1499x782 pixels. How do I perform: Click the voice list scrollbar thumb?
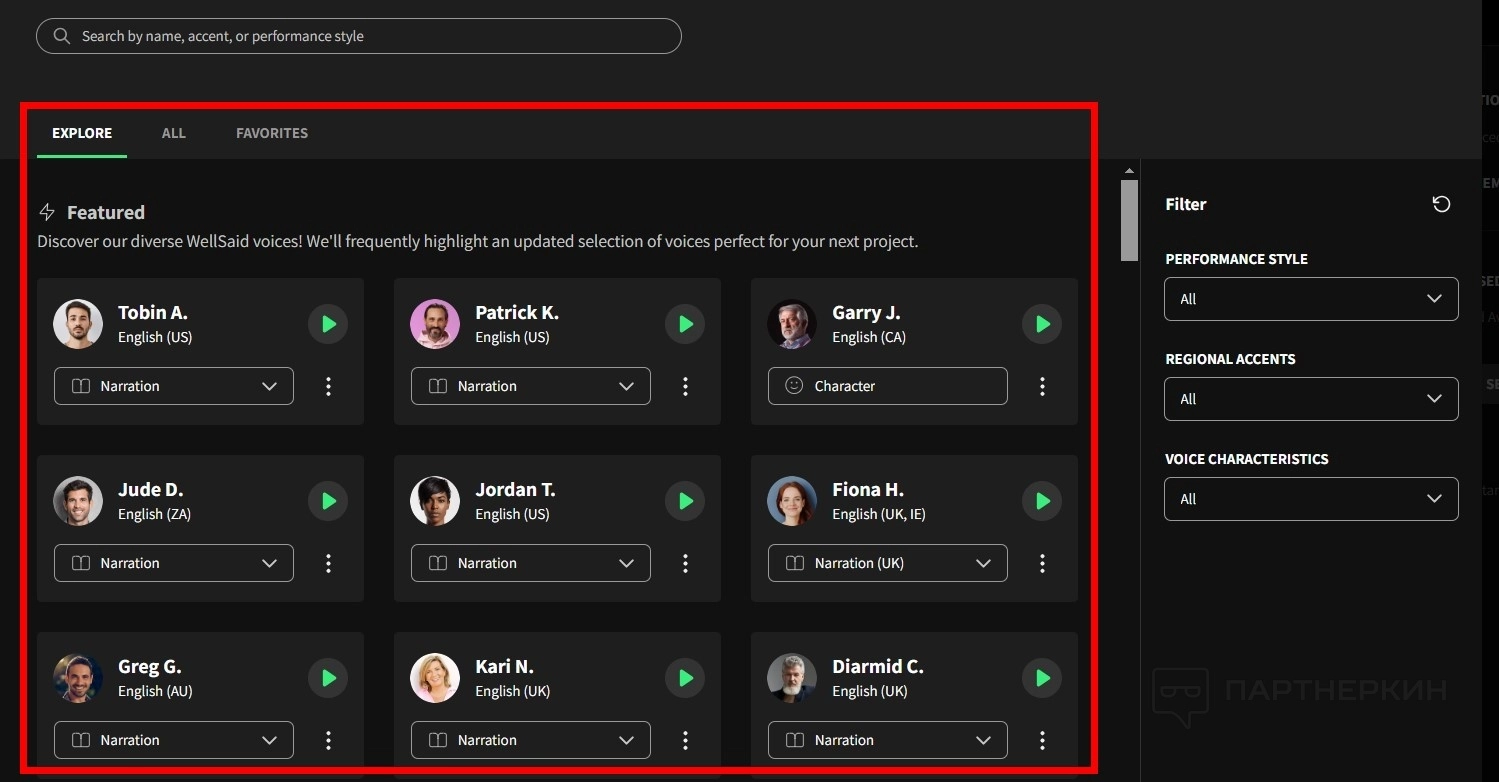pyautogui.click(x=1129, y=220)
